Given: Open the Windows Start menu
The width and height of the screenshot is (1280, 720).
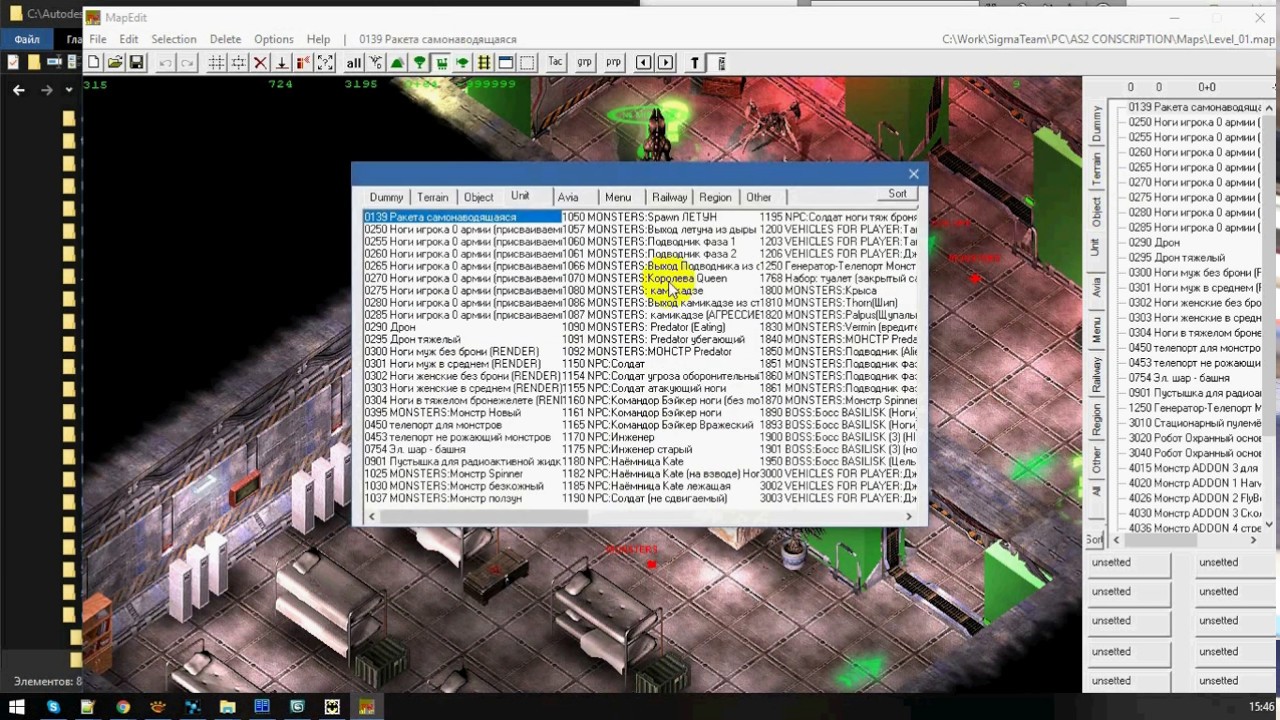Looking at the screenshot, I should tap(17, 706).
